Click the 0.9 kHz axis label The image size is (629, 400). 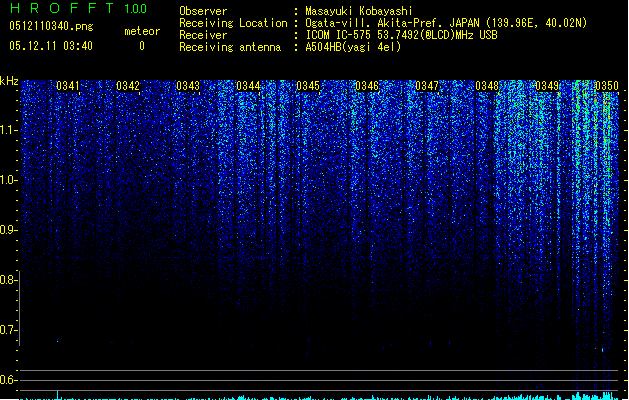point(8,230)
